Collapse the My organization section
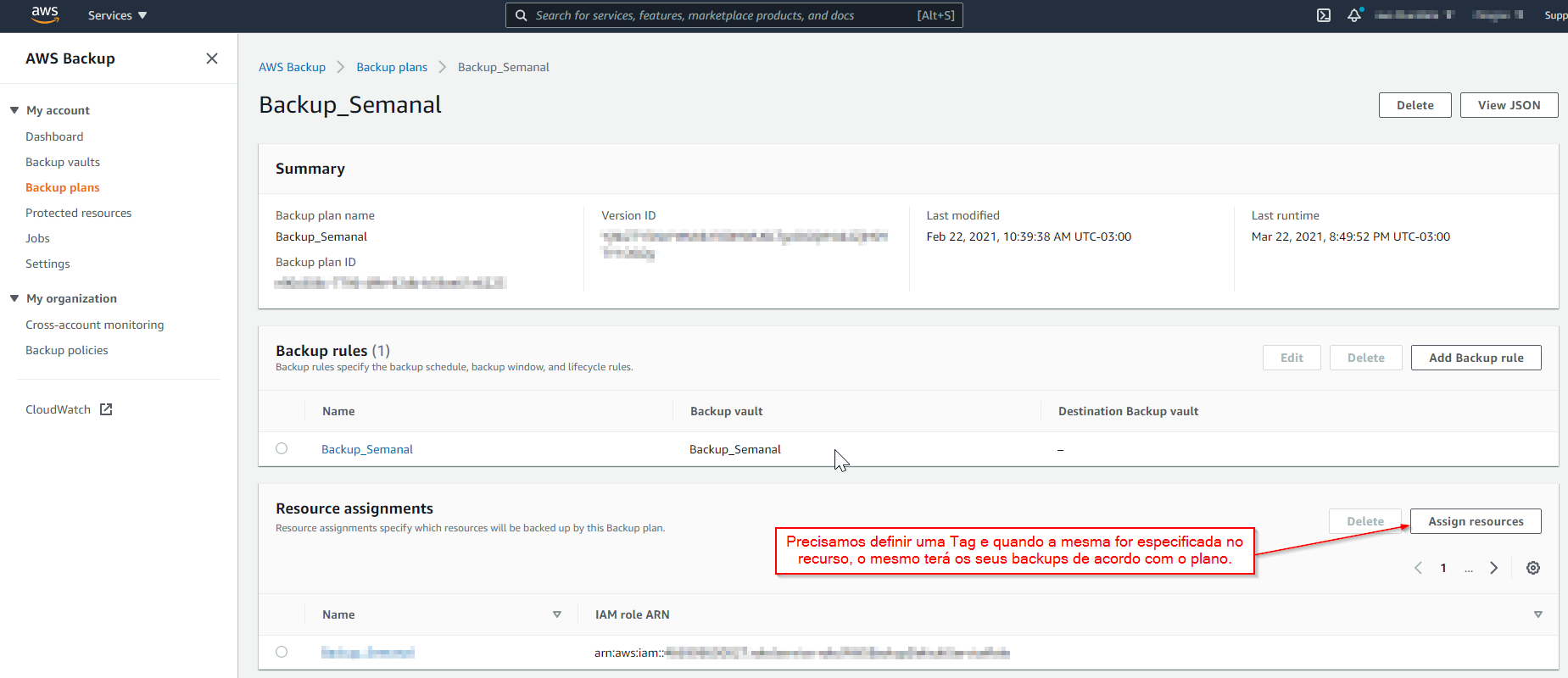 pyautogui.click(x=14, y=298)
